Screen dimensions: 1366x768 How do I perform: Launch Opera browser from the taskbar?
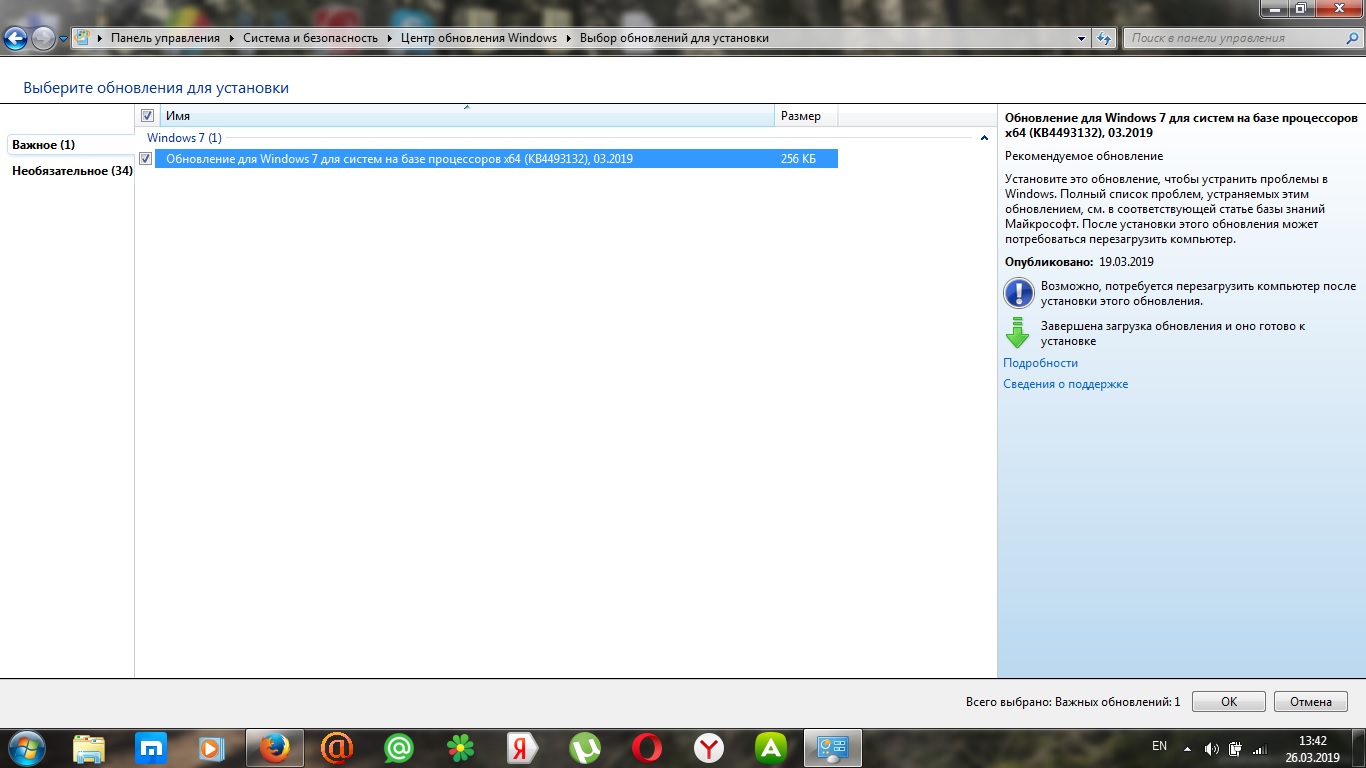[647, 748]
